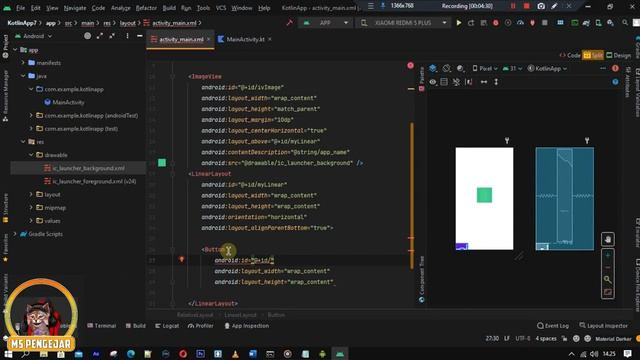Open the API 31 dropdown in preview

pyautogui.click(x=513, y=69)
